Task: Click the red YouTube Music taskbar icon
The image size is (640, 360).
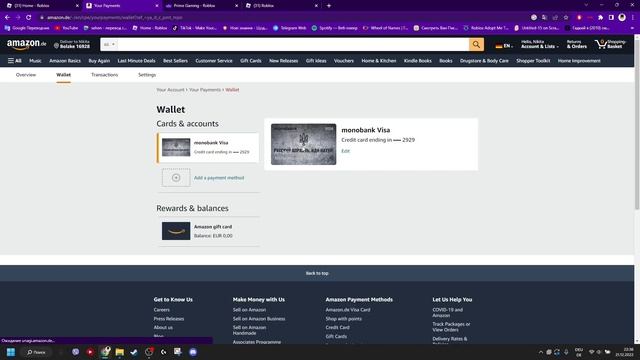Action: click(x=90, y=352)
